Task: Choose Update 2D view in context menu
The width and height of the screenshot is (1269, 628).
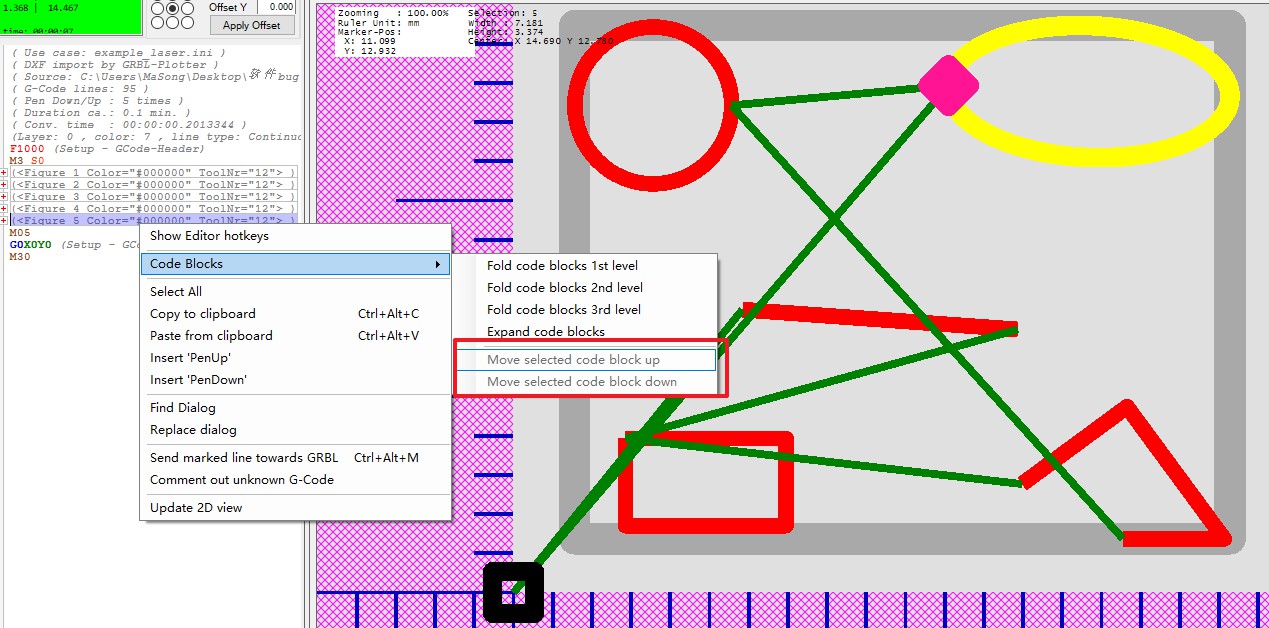Action: [x=196, y=508]
